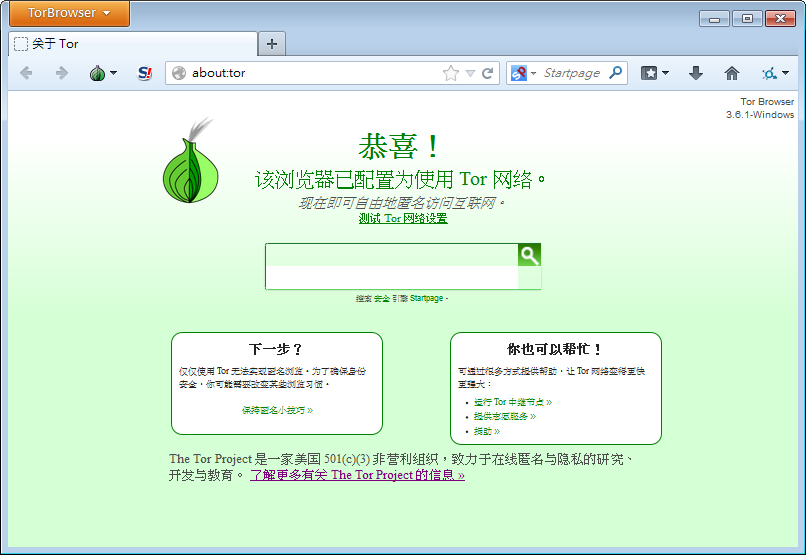This screenshot has width=806, height=555.
Task: Open the downloads arrow button
Action: pyautogui.click(x=696, y=73)
